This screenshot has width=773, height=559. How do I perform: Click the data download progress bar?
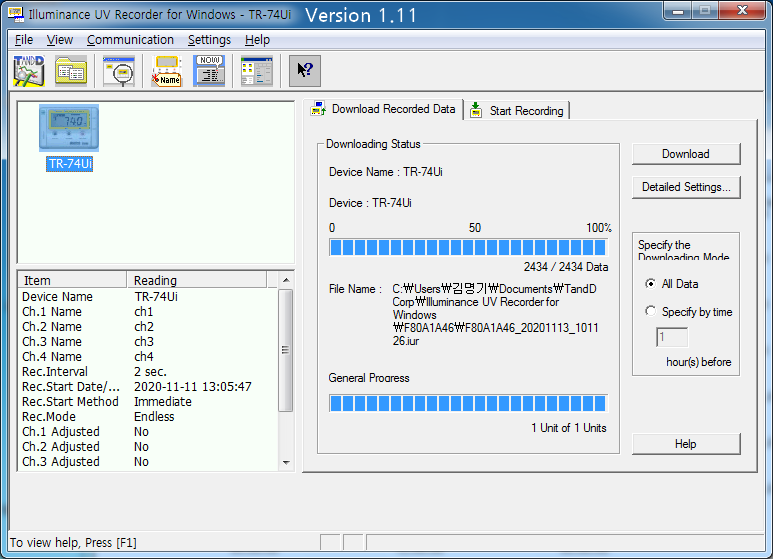(x=468, y=247)
